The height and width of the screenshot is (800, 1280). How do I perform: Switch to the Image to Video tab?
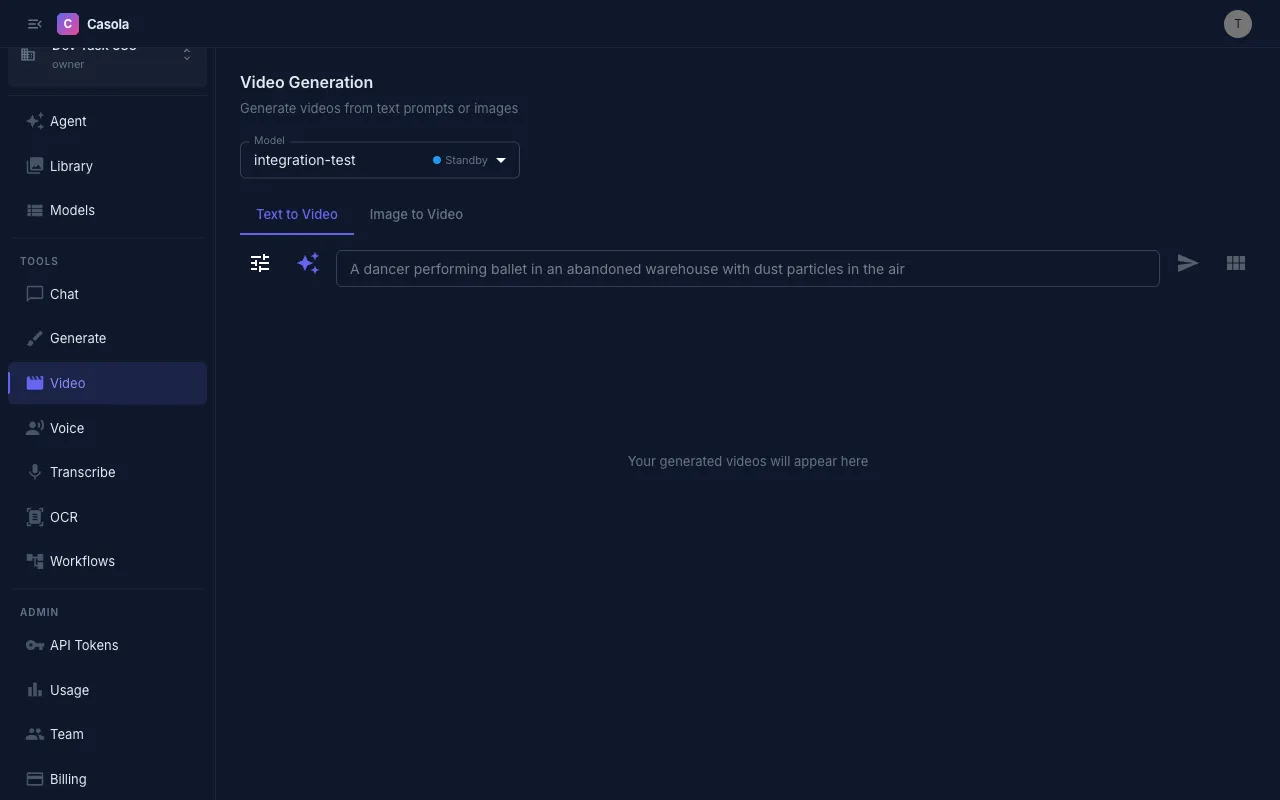(x=416, y=214)
